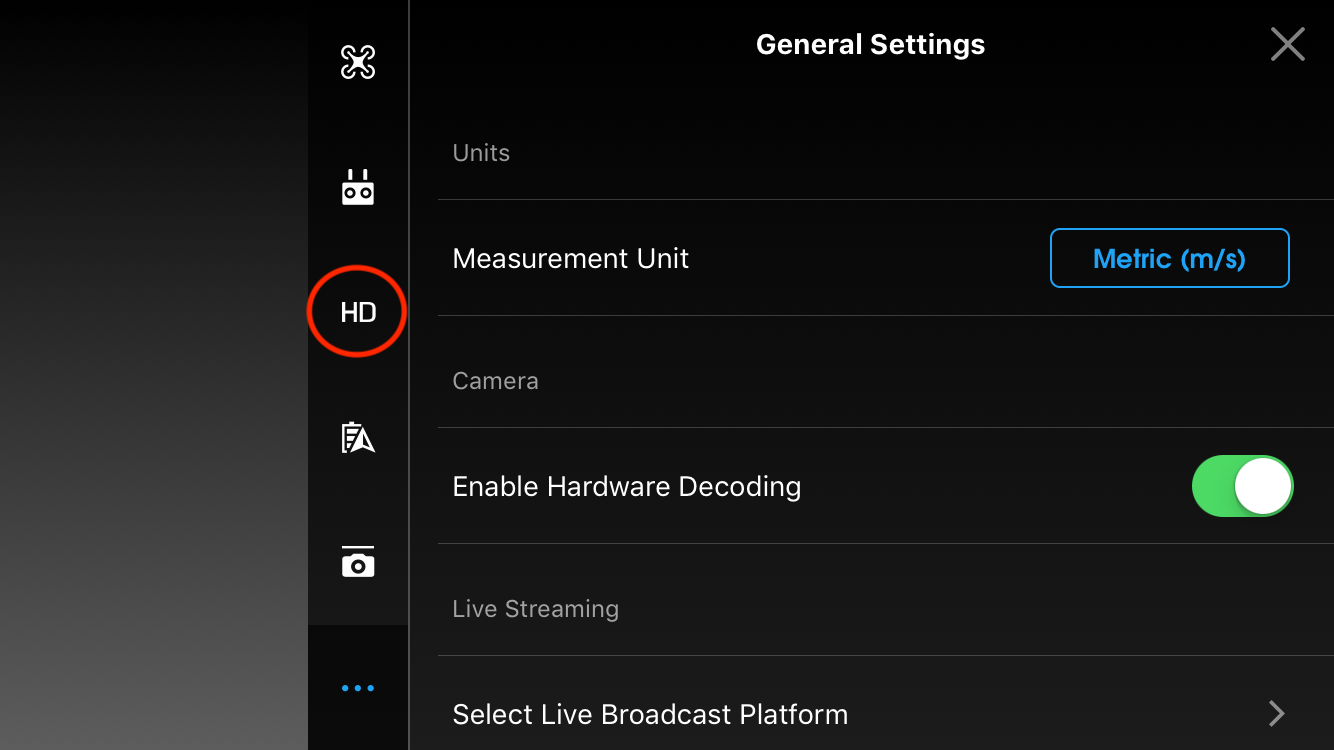Tap the camera view area behind the settings
Image resolution: width=1334 pixels, height=750 pixels.
tap(154, 375)
